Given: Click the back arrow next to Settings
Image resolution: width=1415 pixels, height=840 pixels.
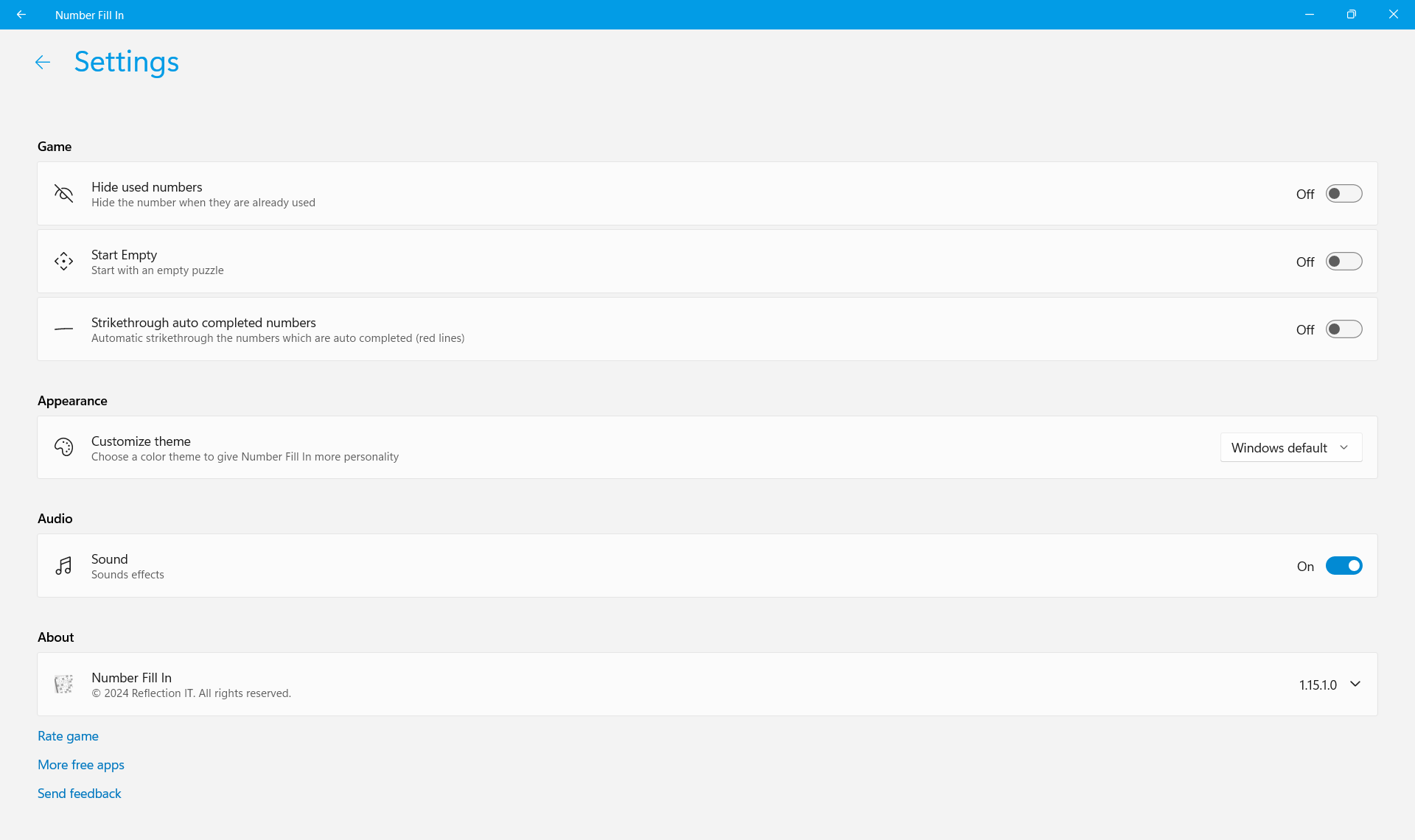Looking at the screenshot, I should [43, 63].
